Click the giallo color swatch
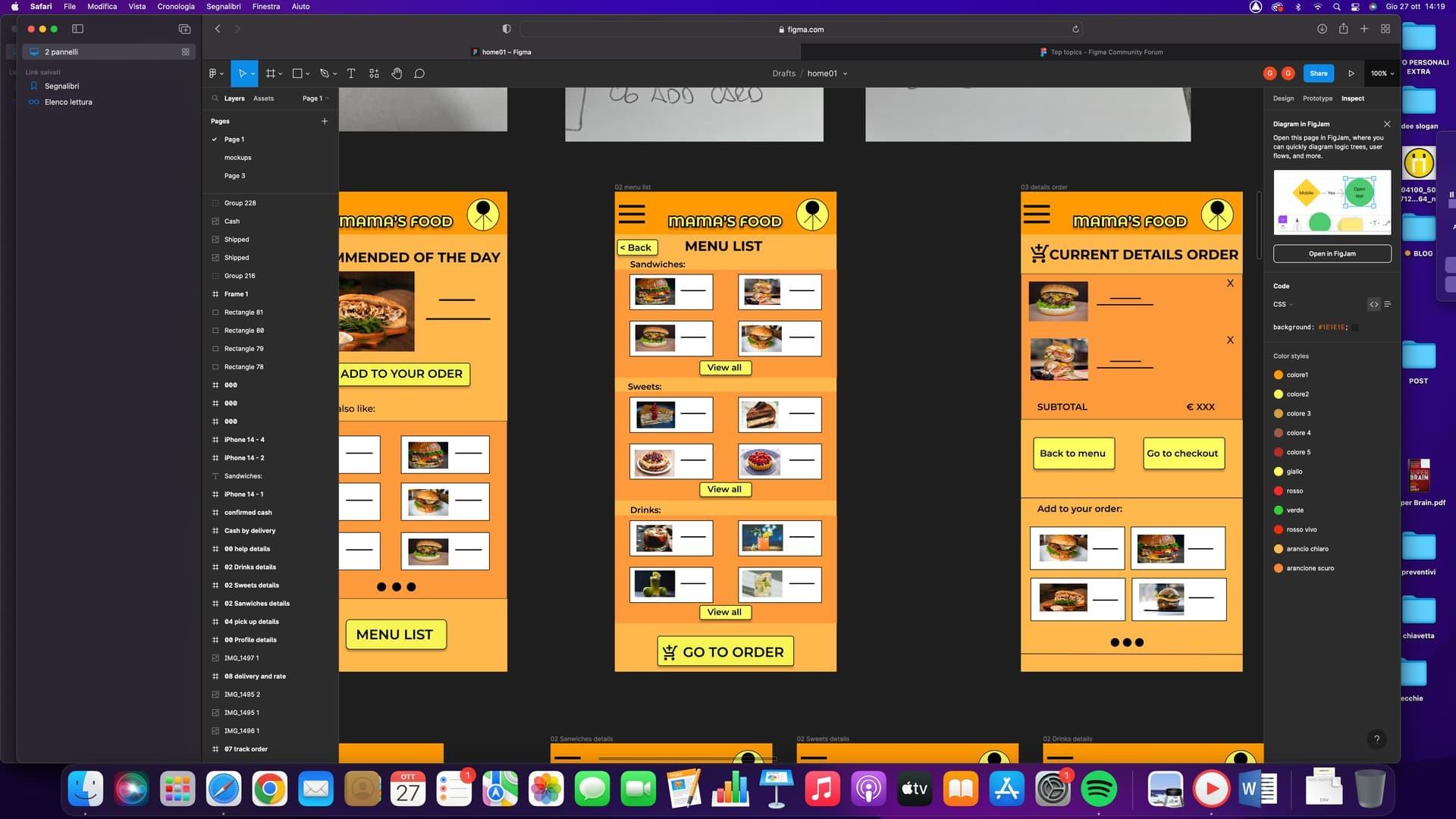 pyautogui.click(x=1279, y=471)
